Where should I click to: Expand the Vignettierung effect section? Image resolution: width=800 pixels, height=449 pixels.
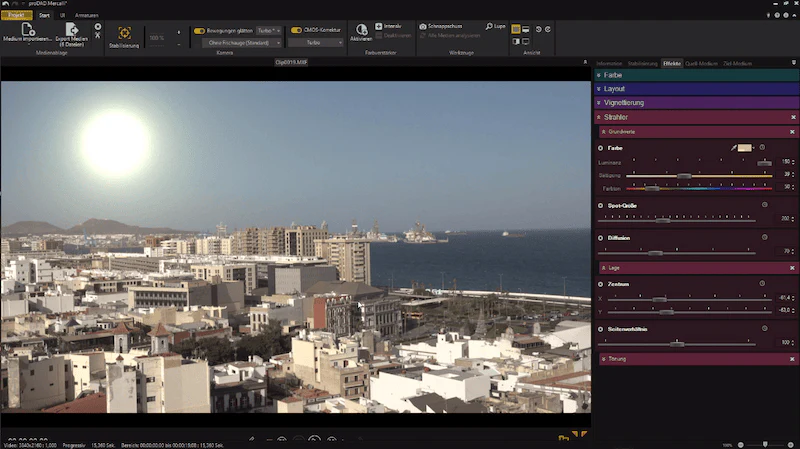click(x=696, y=103)
